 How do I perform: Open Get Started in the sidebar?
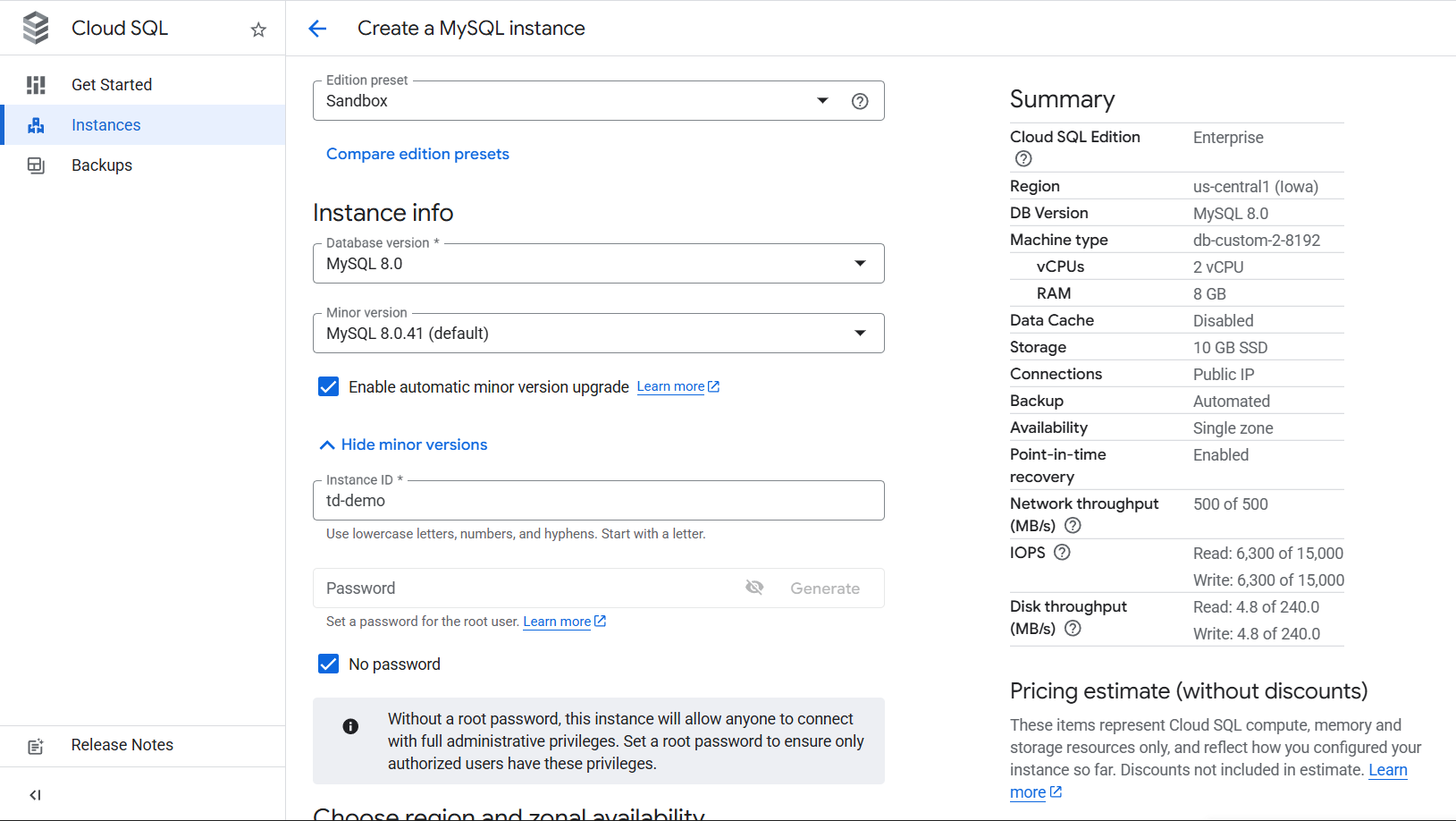[x=112, y=85]
